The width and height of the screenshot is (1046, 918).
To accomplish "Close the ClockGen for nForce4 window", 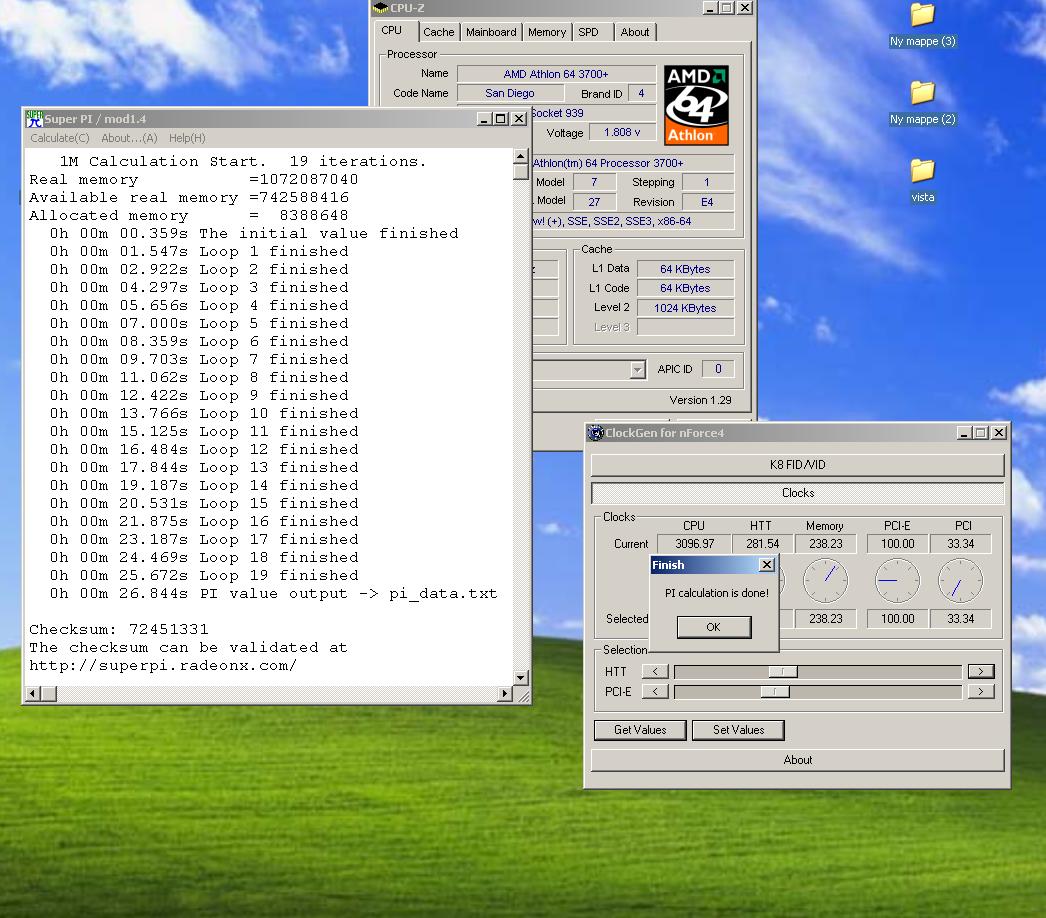I will [999, 432].
